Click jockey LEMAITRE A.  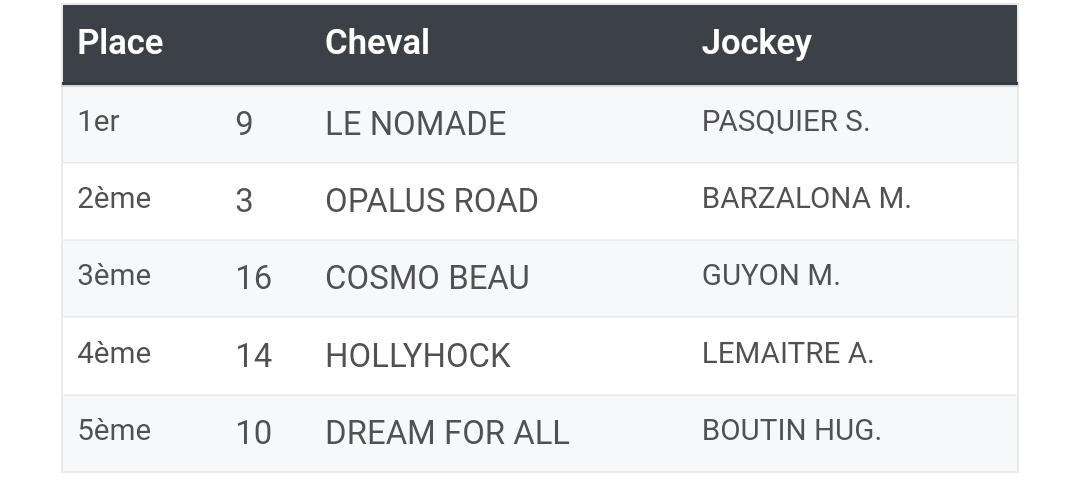(787, 354)
